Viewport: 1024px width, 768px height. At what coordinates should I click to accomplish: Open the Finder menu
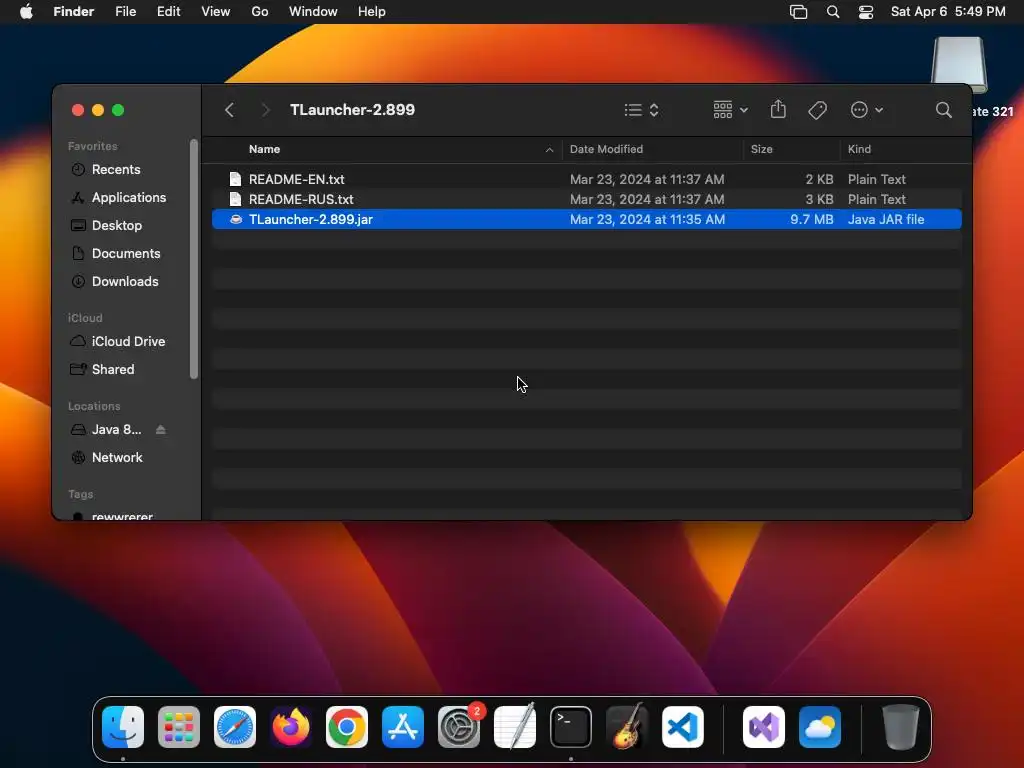(73, 12)
